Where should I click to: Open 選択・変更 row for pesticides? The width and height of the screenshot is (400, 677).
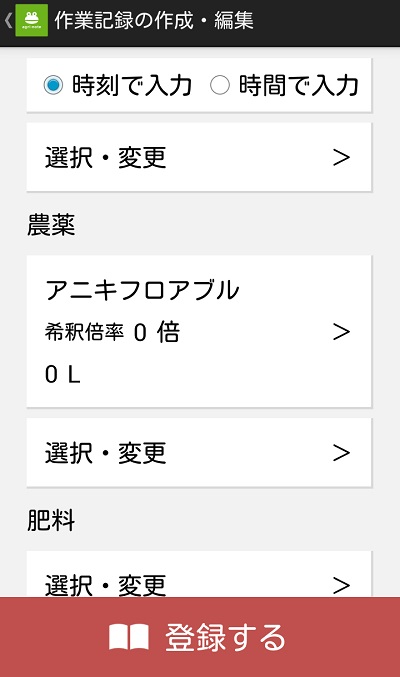point(199,452)
